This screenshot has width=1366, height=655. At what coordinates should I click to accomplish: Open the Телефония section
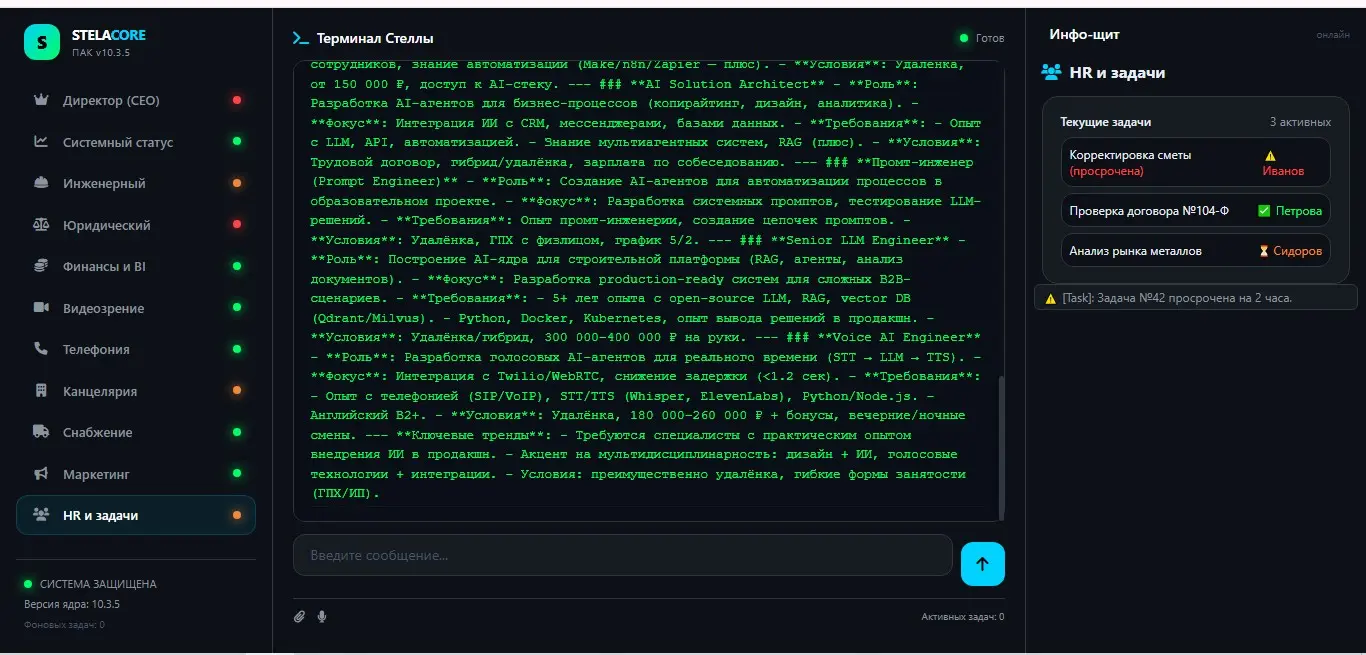click(x=136, y=349)
